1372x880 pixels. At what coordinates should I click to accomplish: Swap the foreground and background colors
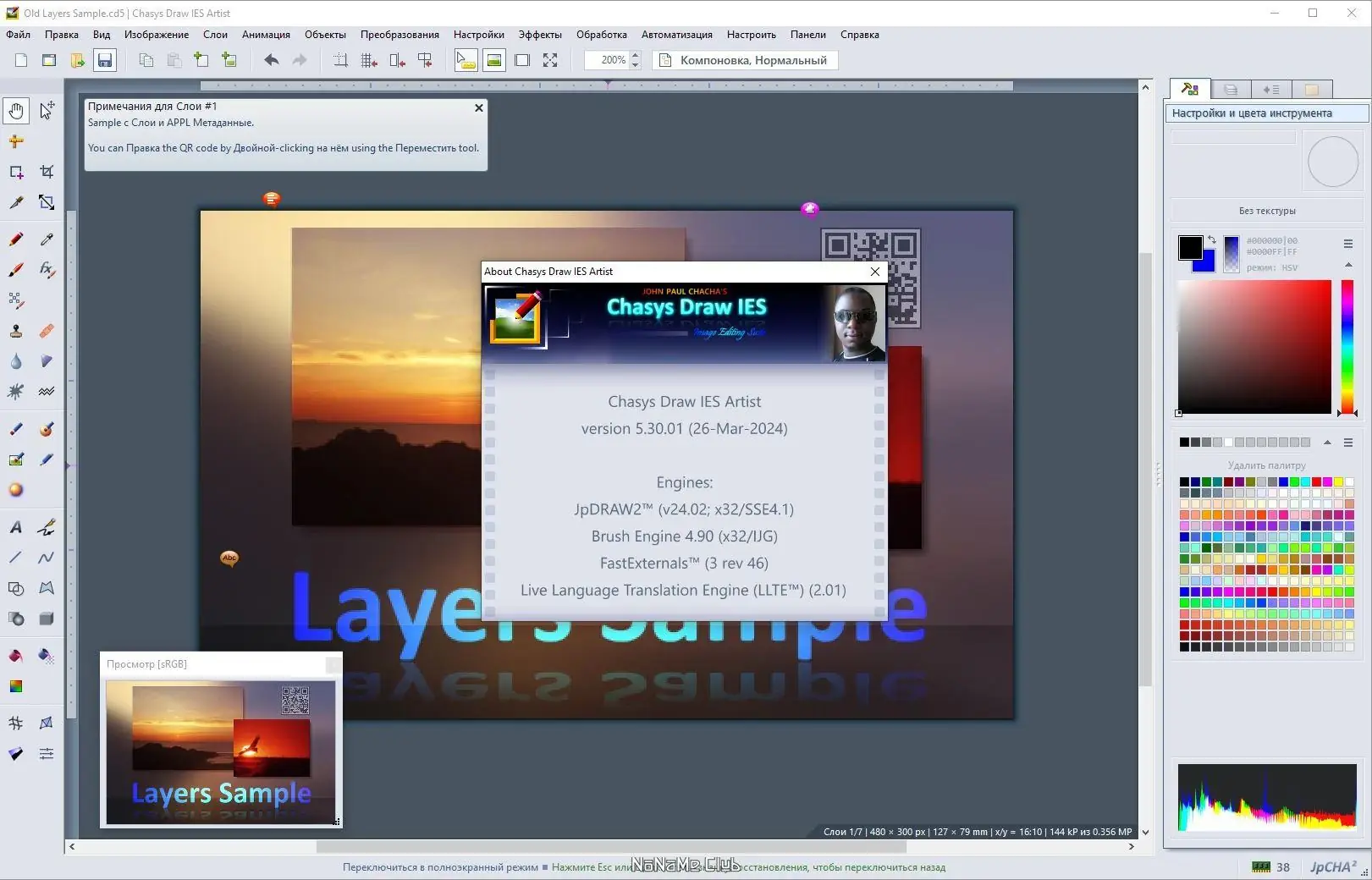tap(1212, 240)
